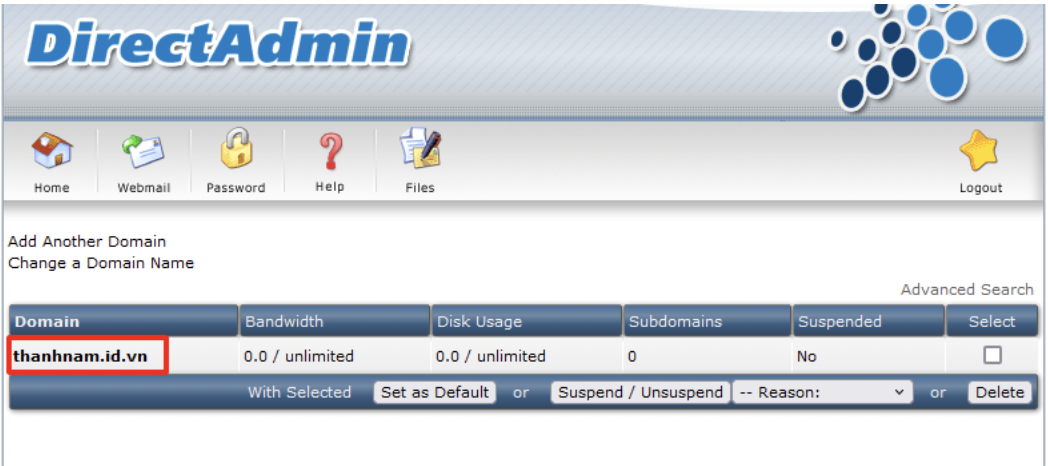Click the Delete button
1048x466 pixels.
click(1000, 392)
